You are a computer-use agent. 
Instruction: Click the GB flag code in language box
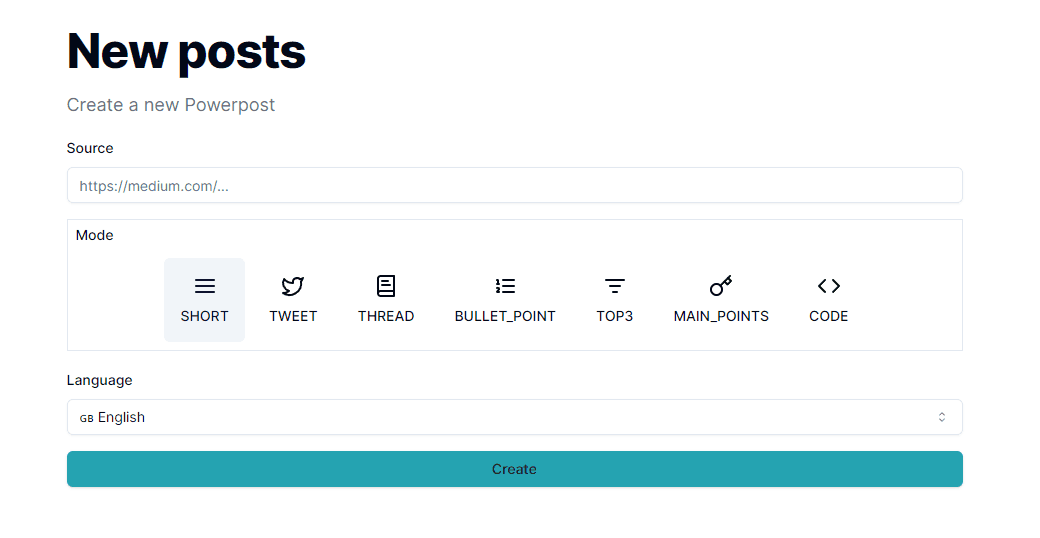point(86,418)
